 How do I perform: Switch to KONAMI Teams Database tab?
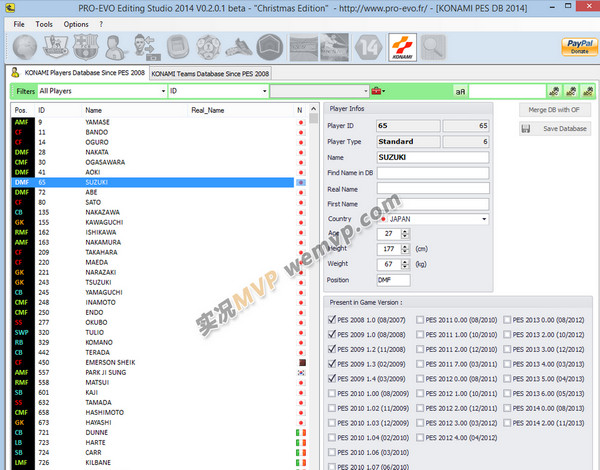(x=210, y=73)
